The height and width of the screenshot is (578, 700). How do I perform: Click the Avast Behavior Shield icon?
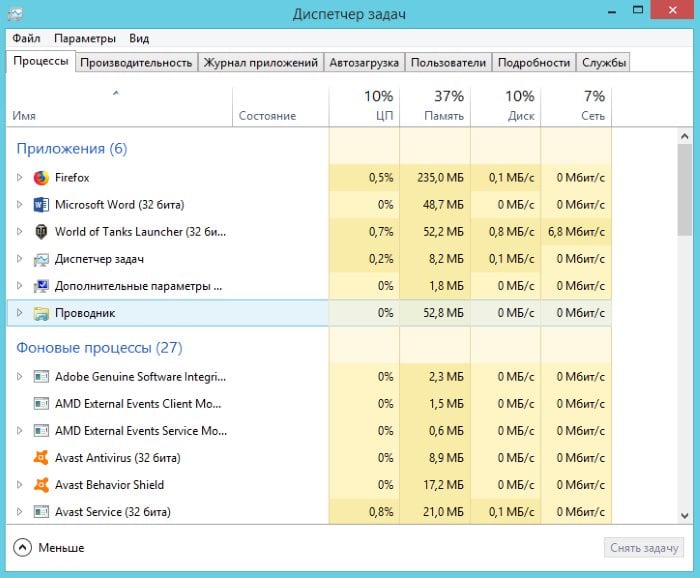[41, 485]
